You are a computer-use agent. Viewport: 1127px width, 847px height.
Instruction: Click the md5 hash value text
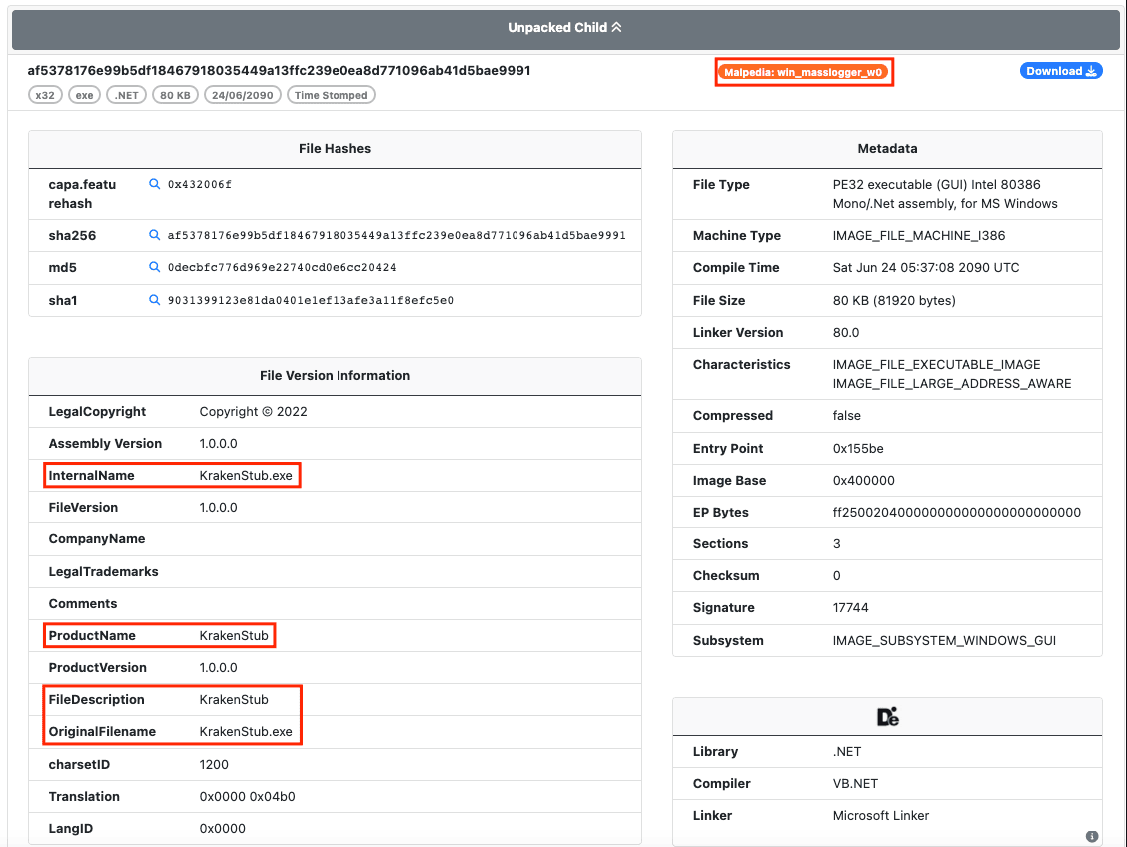click(282, 268)
